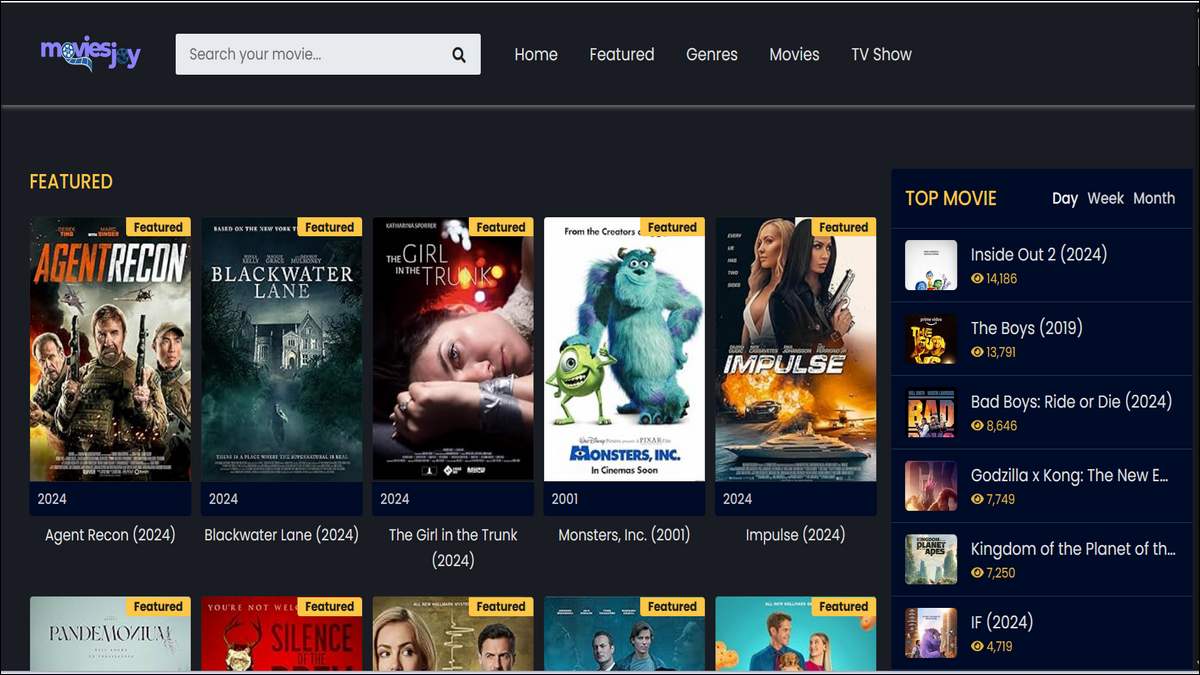Image resolution: width=1200 pixels, height=675 pixels.
Task: Click eye icon beside 7,250 views
Action: [977, 573]
